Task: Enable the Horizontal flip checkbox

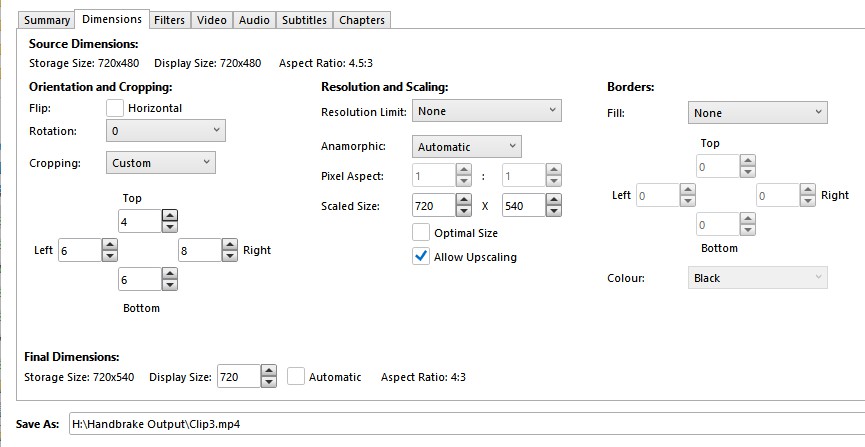Action: coord(115,108)
